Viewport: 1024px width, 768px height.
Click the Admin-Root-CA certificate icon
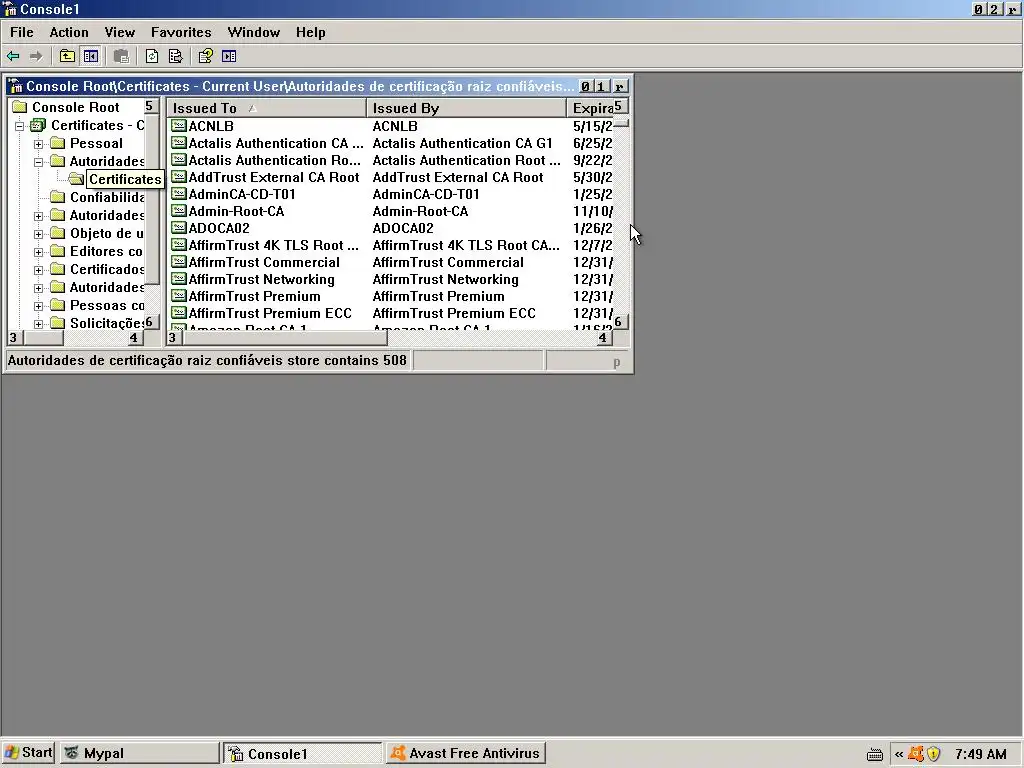pos(178,211)
